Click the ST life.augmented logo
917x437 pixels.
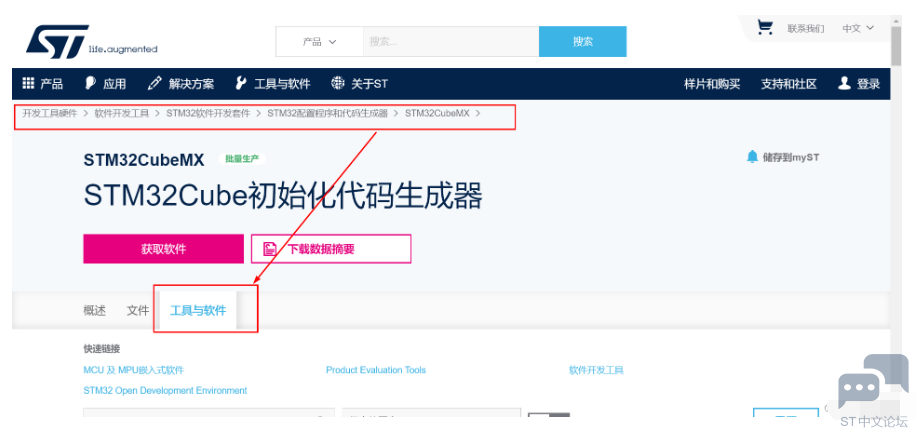click(91, 42)
